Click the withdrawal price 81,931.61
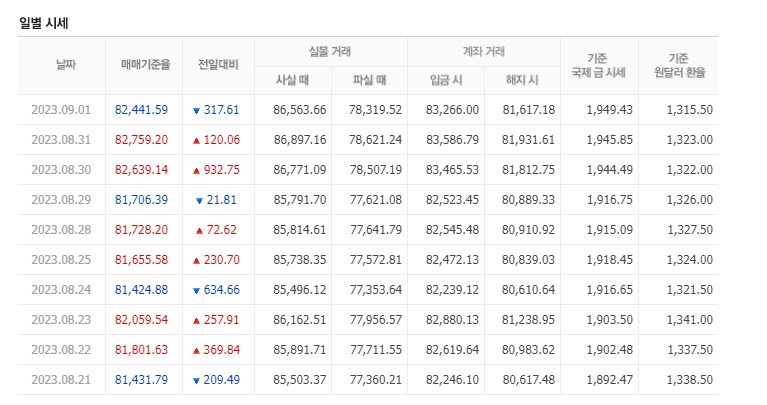Screen dimensions: 767x405 [x=529, y=140]
